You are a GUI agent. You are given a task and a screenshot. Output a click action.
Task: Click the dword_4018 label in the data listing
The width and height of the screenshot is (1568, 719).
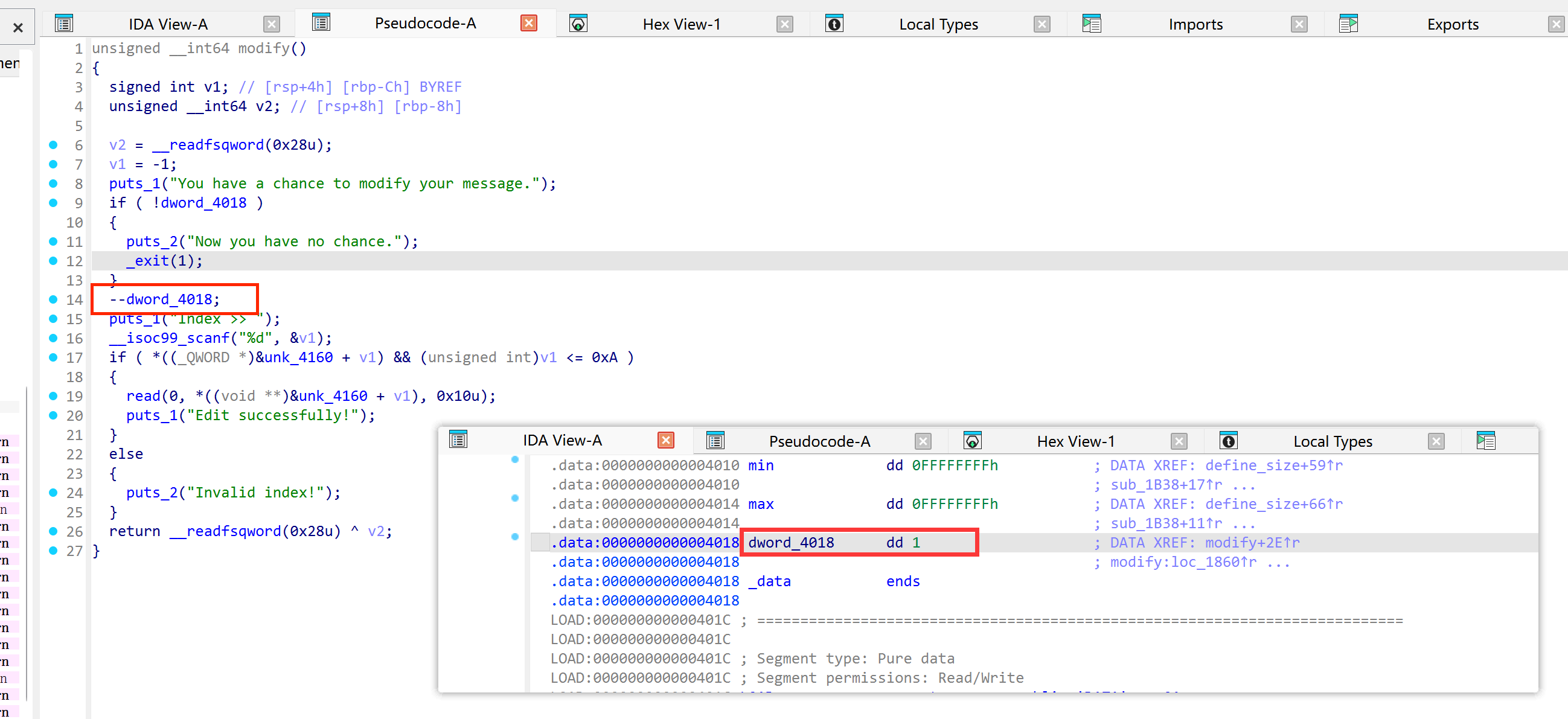pos(792,543)
